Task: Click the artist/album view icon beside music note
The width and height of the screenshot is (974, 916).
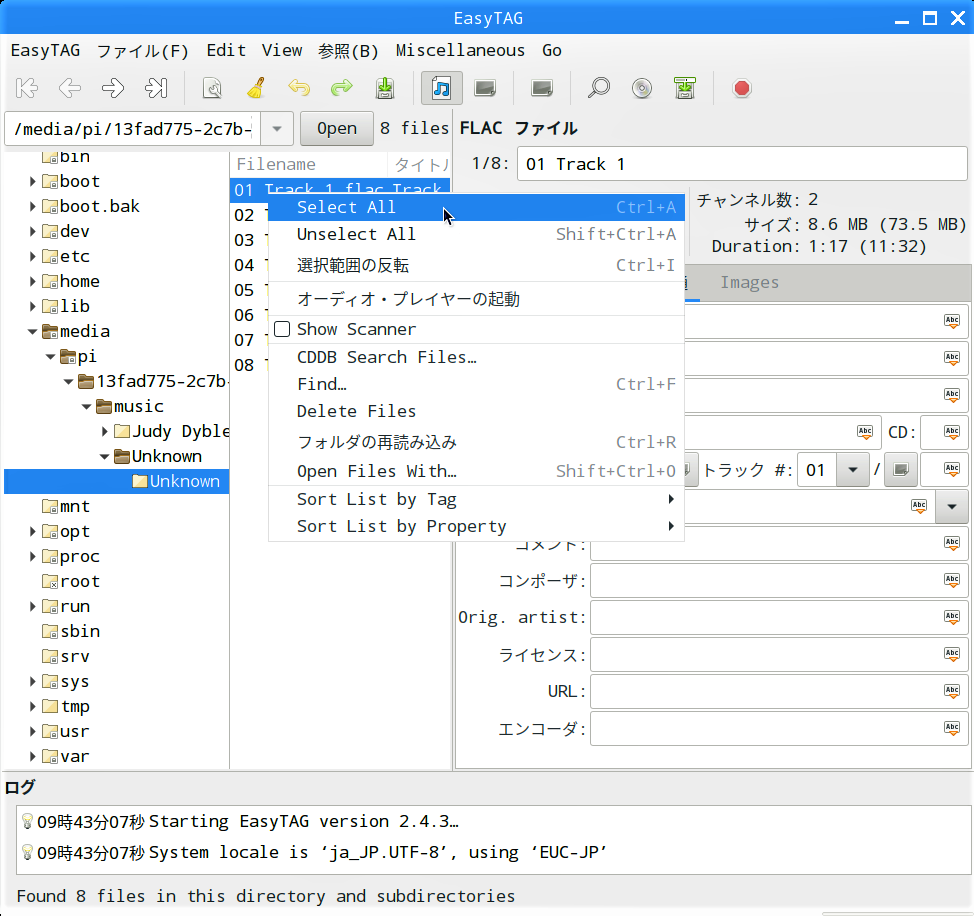Action: pos(485,88)
